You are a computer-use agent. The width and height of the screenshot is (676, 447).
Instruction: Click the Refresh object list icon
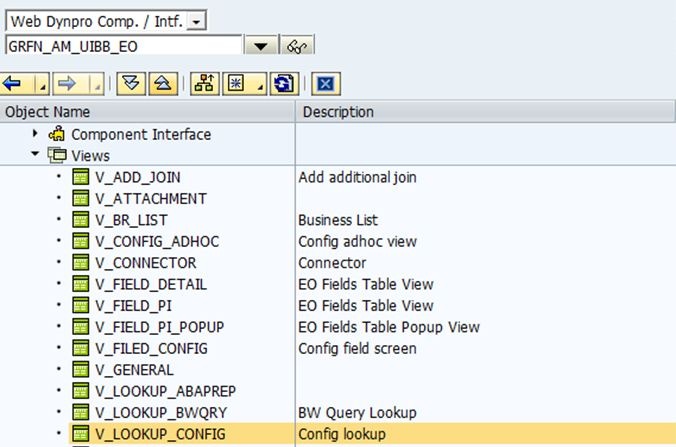coord(284,83)
